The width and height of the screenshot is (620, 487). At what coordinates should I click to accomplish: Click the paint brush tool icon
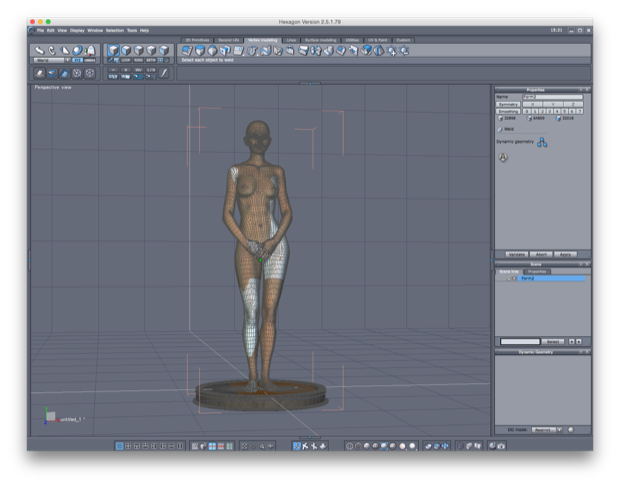tap(164, 73)
